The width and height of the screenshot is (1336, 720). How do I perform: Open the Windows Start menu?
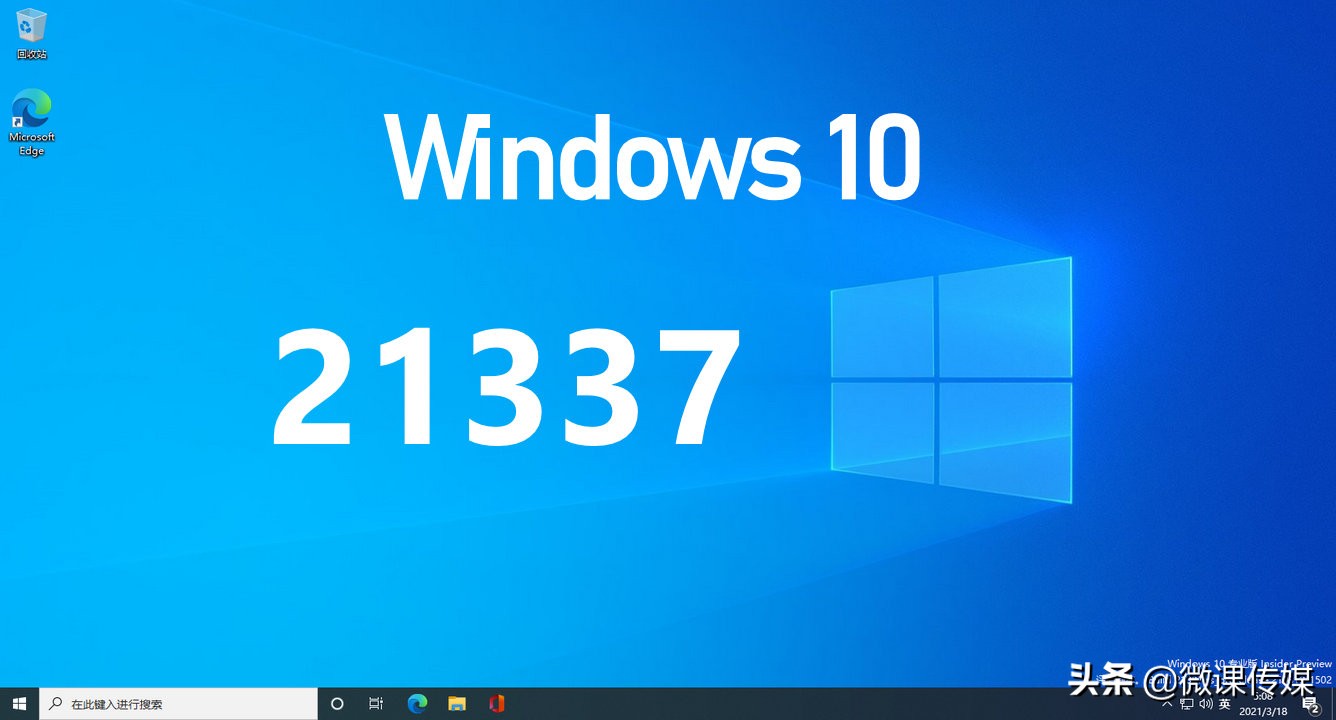pos(19,704)
